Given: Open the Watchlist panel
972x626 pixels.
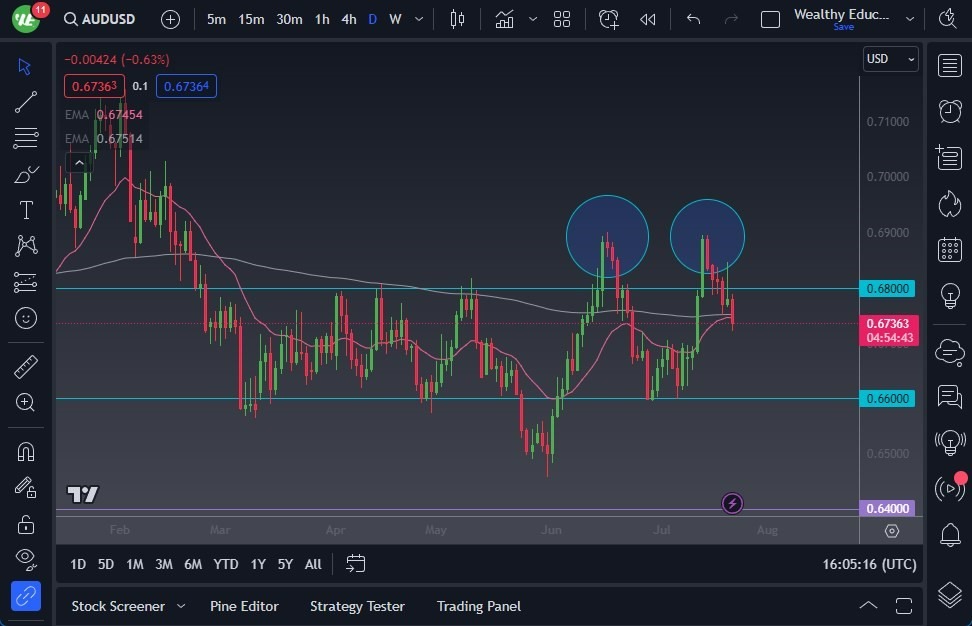Looking at the screenshot, I should click(949, 65).
